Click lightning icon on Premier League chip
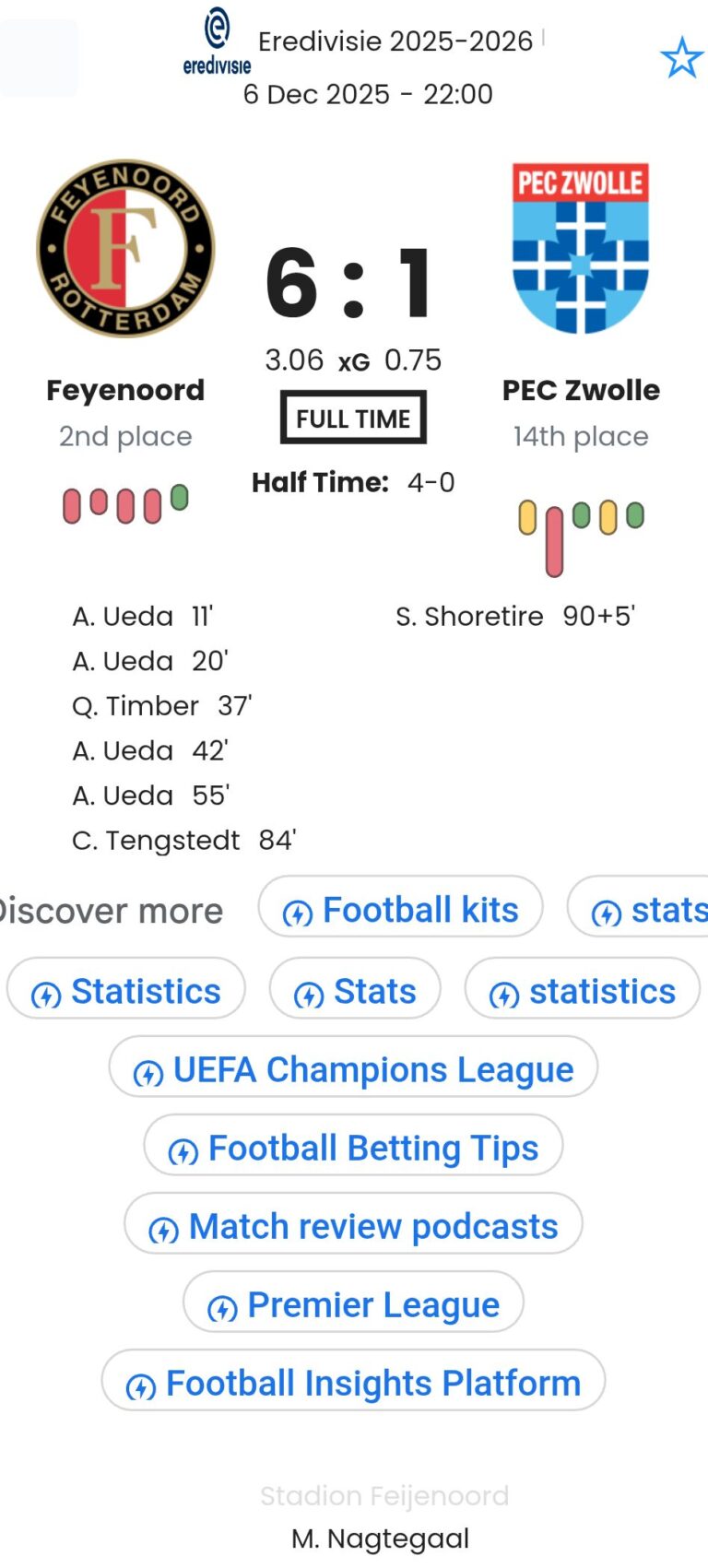Viewport: 708px width, 1568px height. pos(222,1307)
